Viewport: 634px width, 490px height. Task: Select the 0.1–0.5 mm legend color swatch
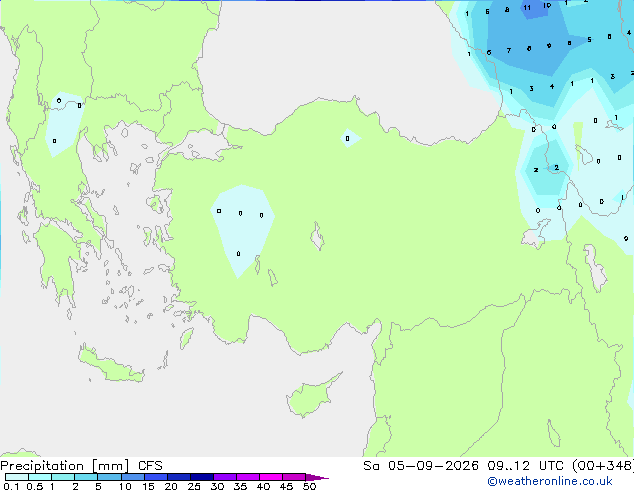point(17,477)
